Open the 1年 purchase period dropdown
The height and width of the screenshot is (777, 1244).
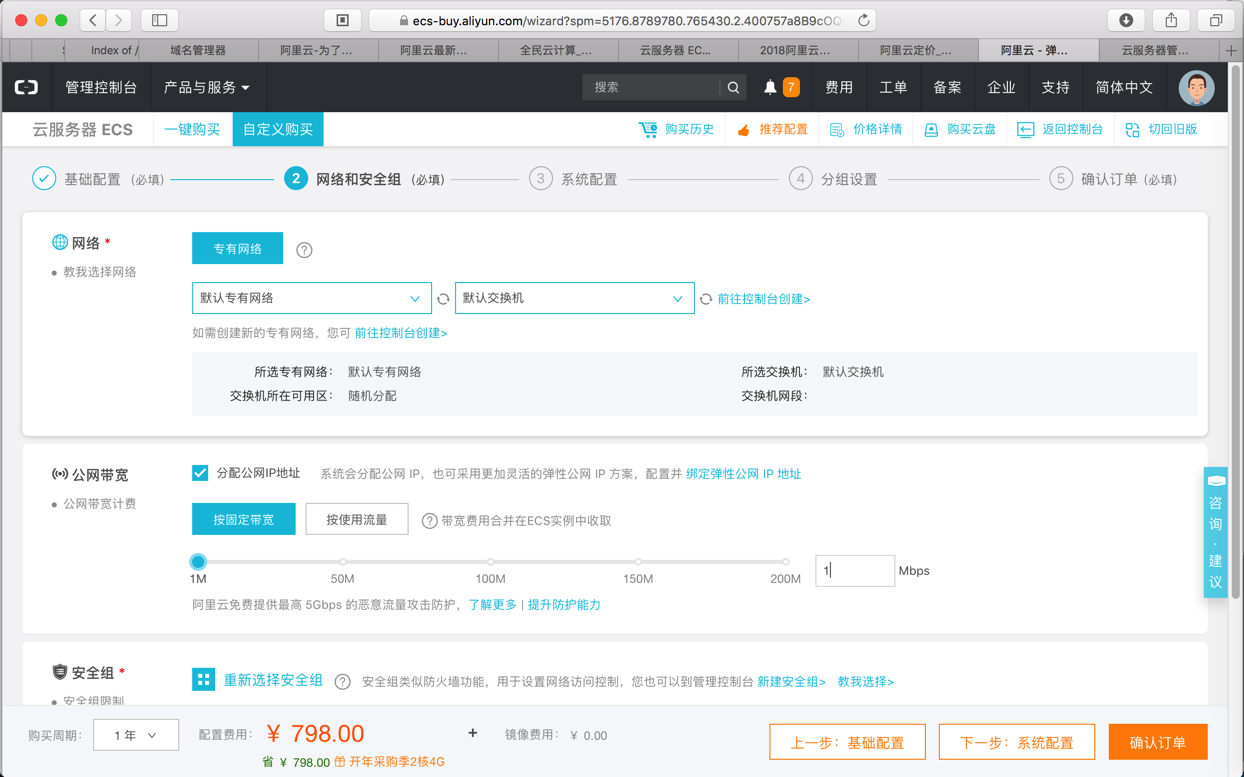(x=136, y=735)
